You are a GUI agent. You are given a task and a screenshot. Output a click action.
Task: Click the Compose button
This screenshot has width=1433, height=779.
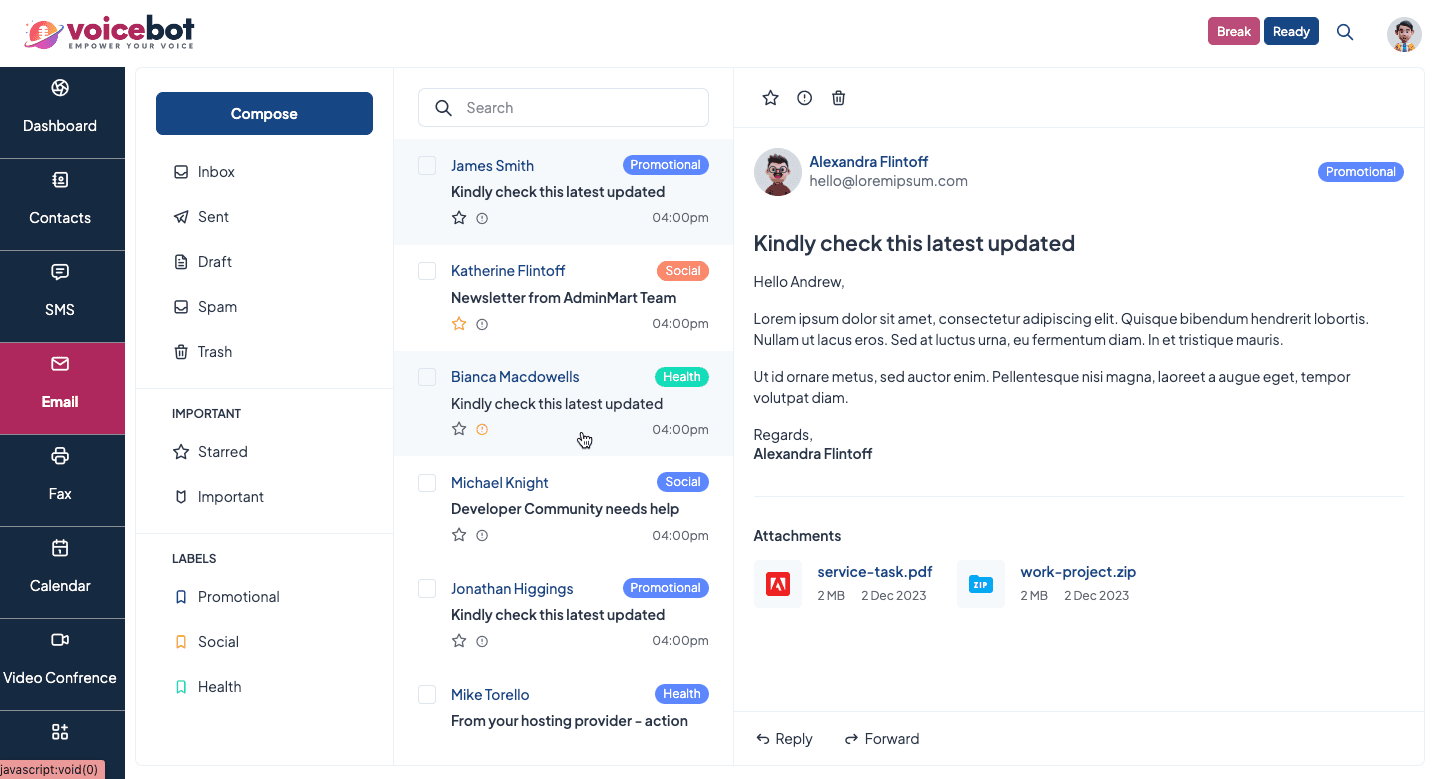click(x=264, y=114)
